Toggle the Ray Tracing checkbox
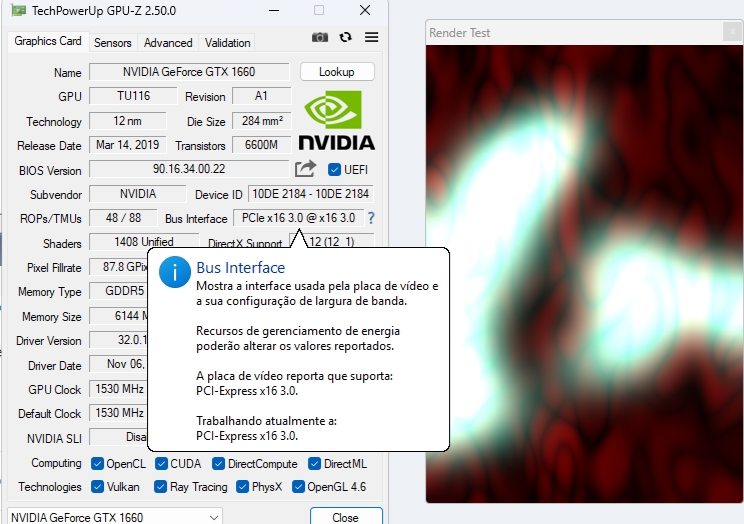The width and height of the screenshot is (744, 524). 160,487
